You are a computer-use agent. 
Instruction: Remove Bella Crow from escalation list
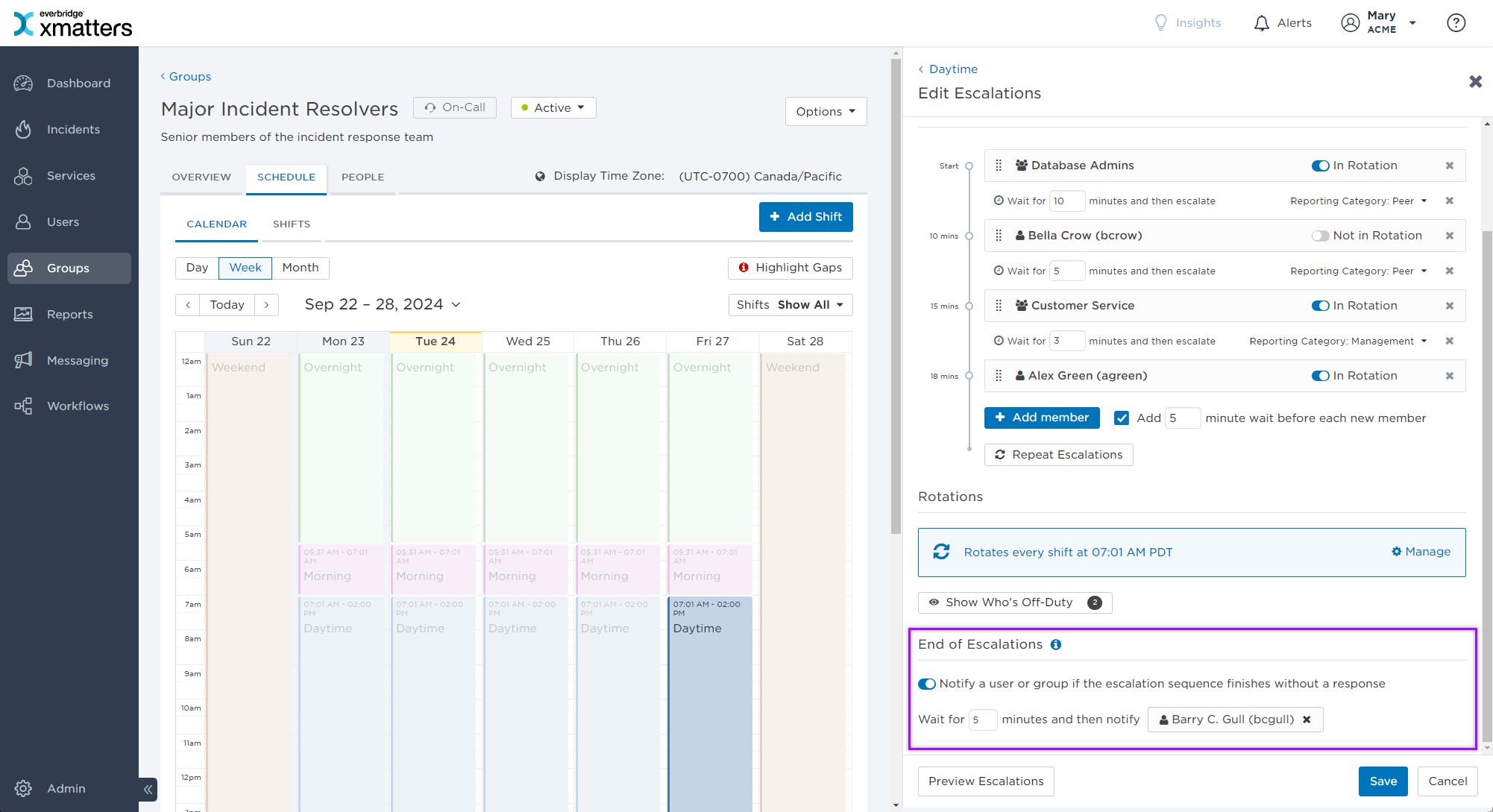[1449, 236]
